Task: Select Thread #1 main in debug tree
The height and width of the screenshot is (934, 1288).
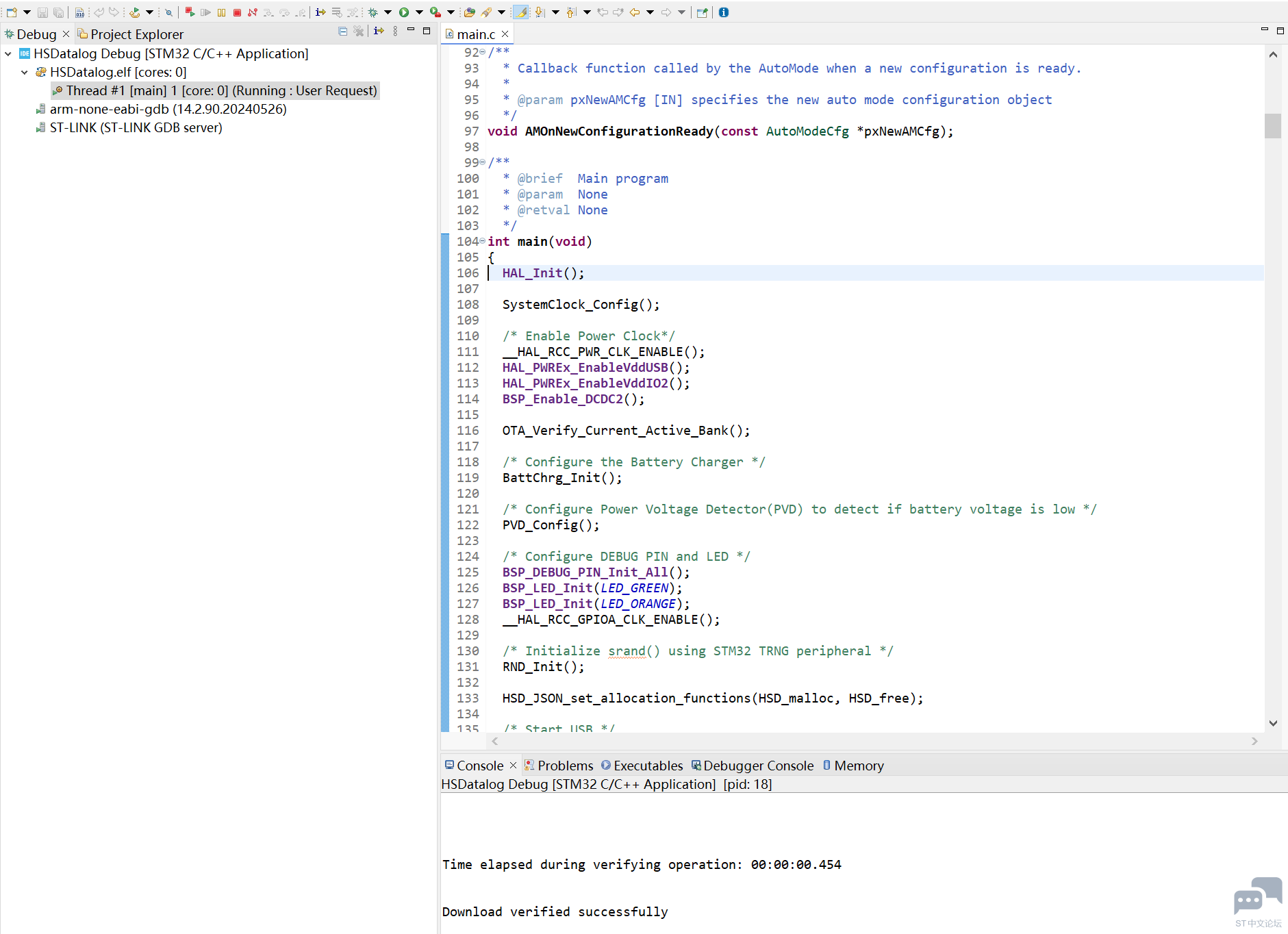Action: point(220,91)
